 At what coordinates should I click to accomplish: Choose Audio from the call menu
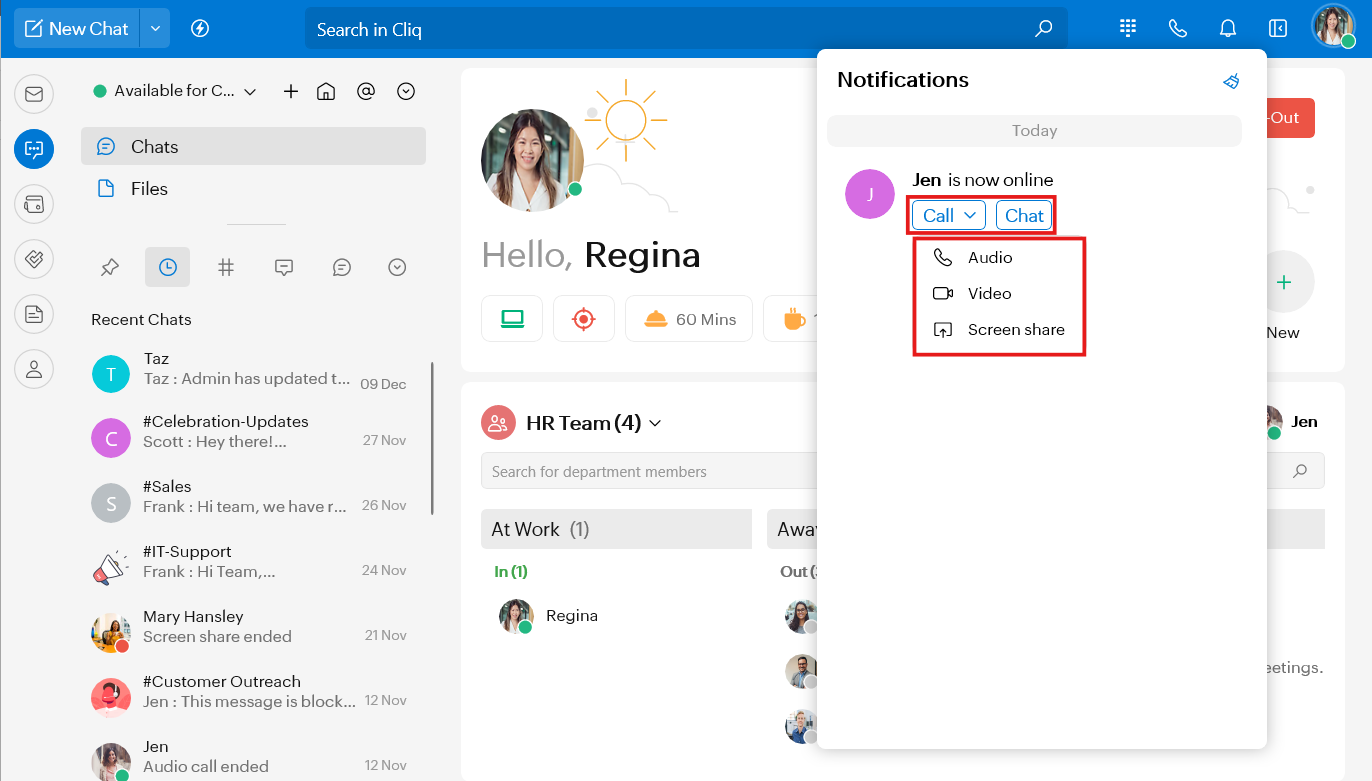pyautogui.click(x=989, y=257)
